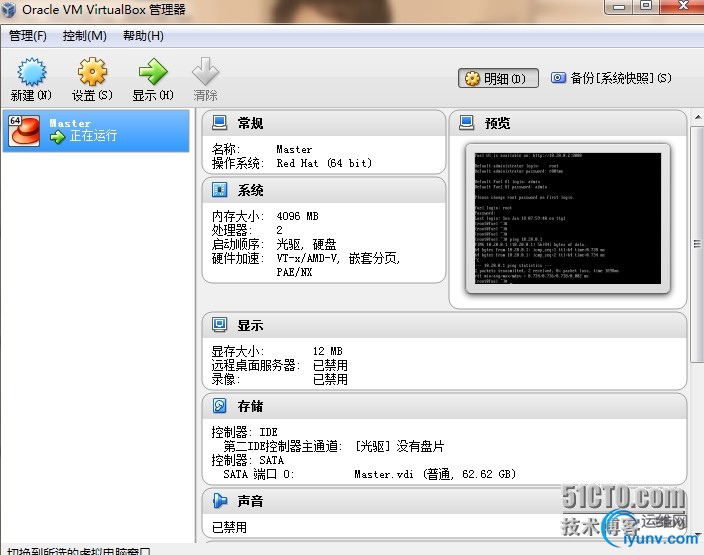Click the details pane scrollbar up arrow
Viewport: 704px width, 555px height.
(698, 118)
